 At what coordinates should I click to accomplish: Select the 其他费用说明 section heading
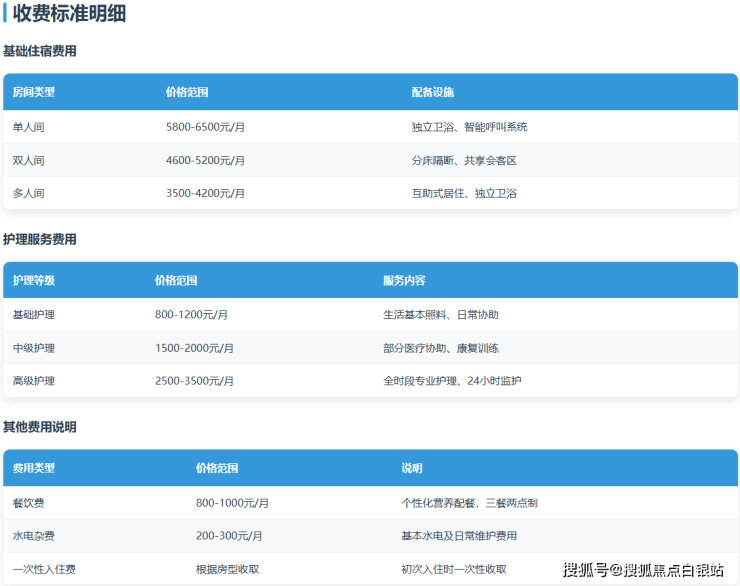coord(40,427)
